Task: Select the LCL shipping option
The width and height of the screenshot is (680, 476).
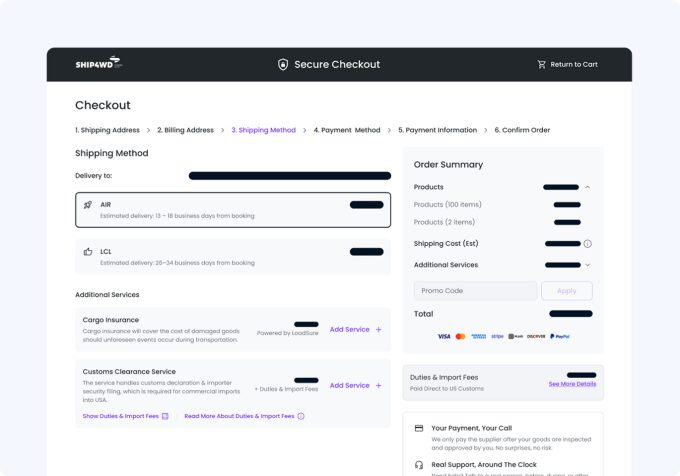Action: click(x=233, y=257)
